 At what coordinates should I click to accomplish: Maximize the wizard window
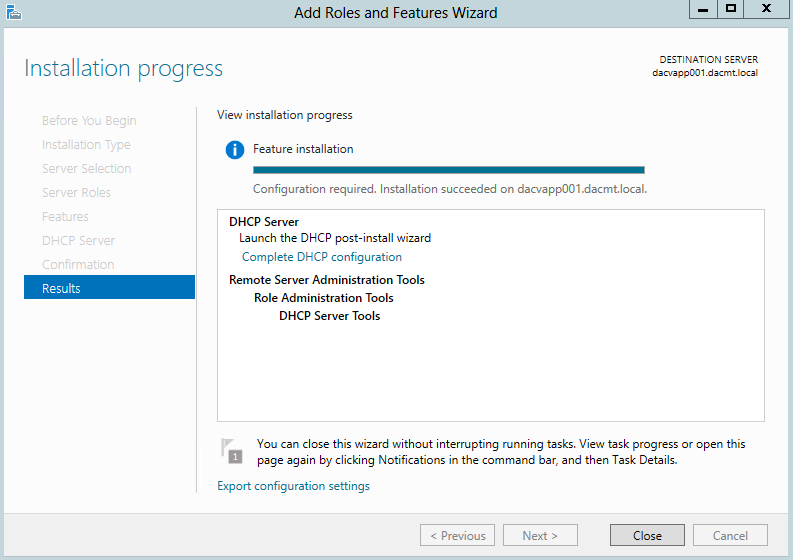[x=731, y=9]
